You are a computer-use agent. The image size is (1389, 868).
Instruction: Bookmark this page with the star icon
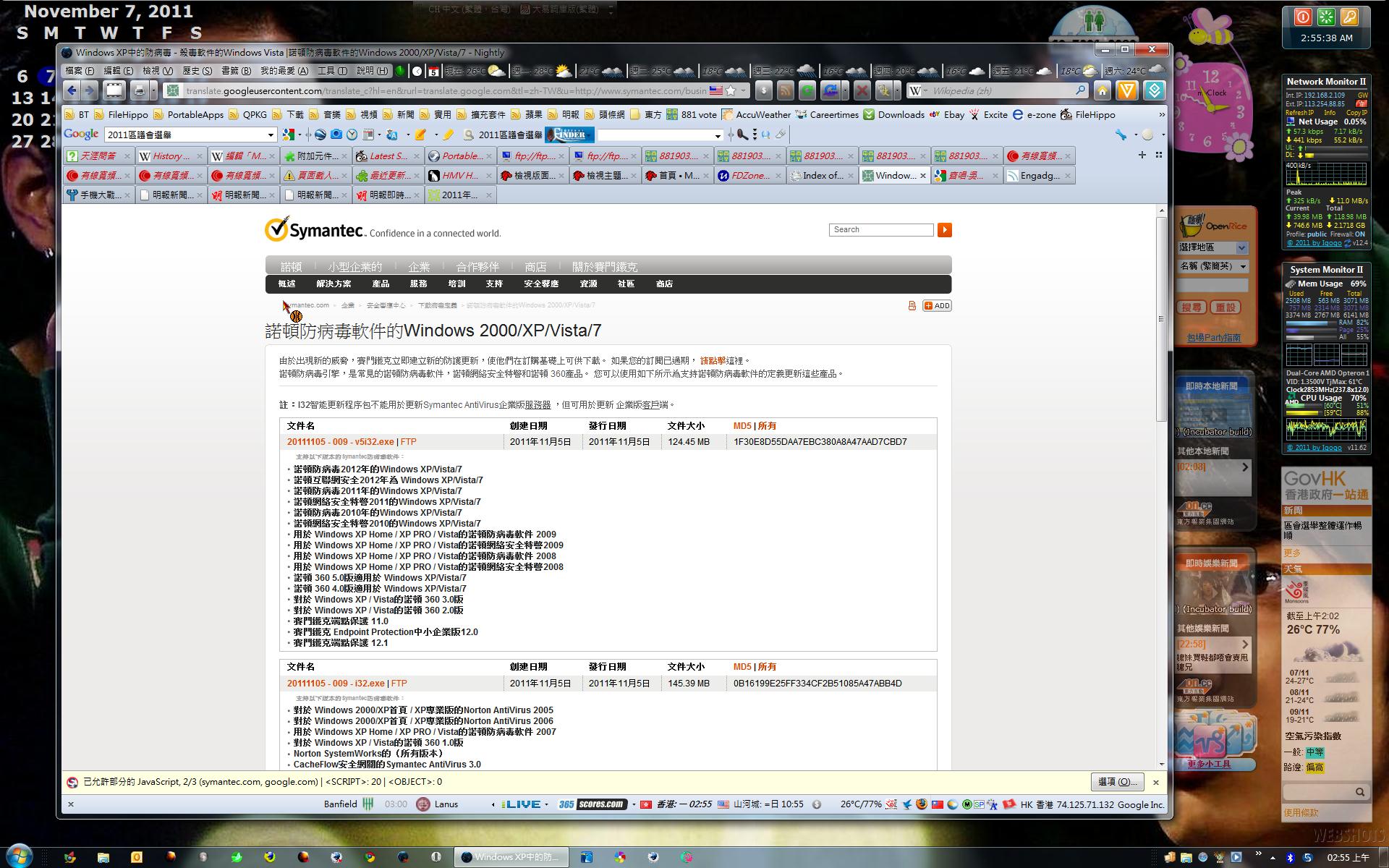731,90
